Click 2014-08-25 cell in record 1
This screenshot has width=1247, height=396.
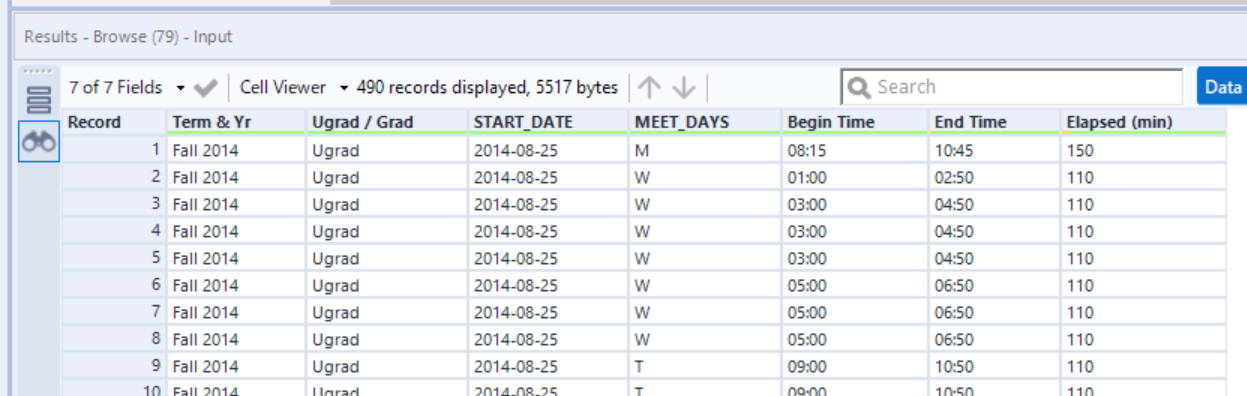[548, 150]
